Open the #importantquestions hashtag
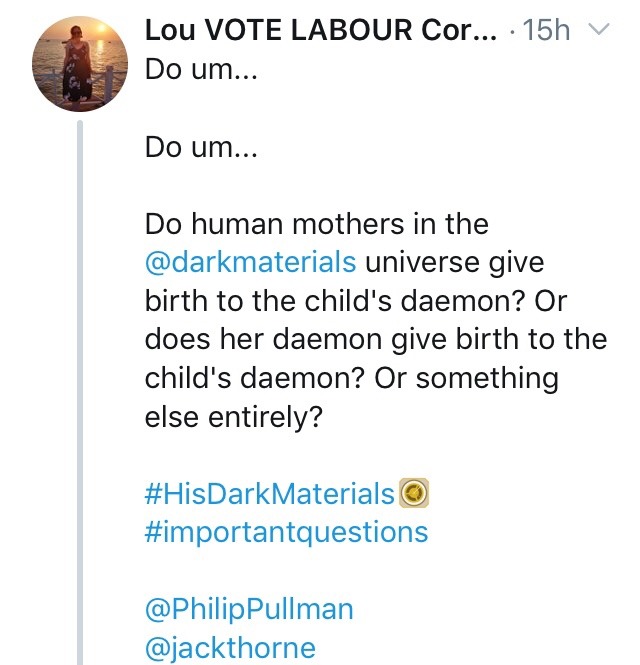Viewport: 640px width, 665px height. 286,533
